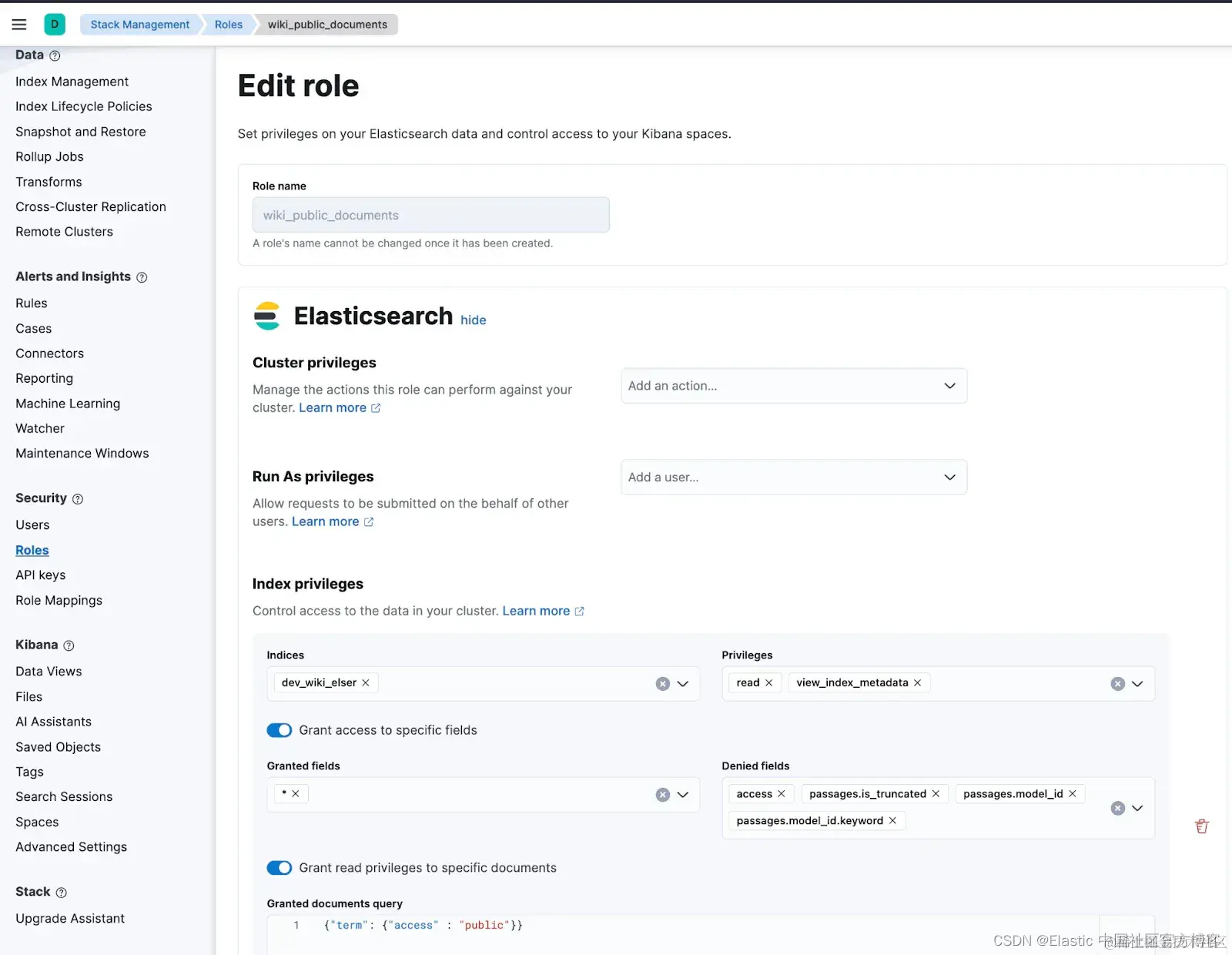Click the wiki_public_documents breadcrumb
This screenshot has height=955, width=1232.
point(327,25)
